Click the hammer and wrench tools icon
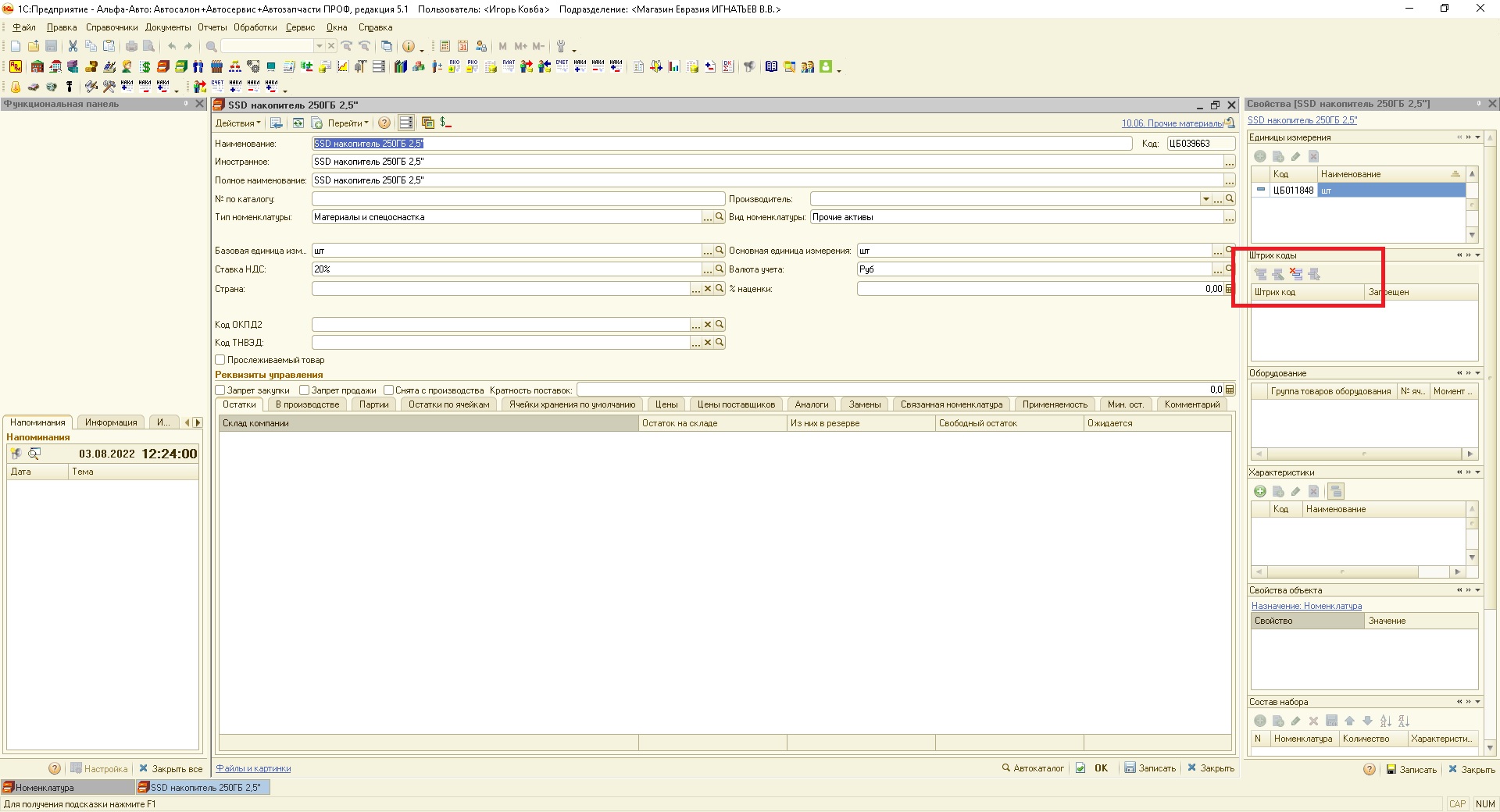Viewport: 1500px width, 812px height. (109, 86)
